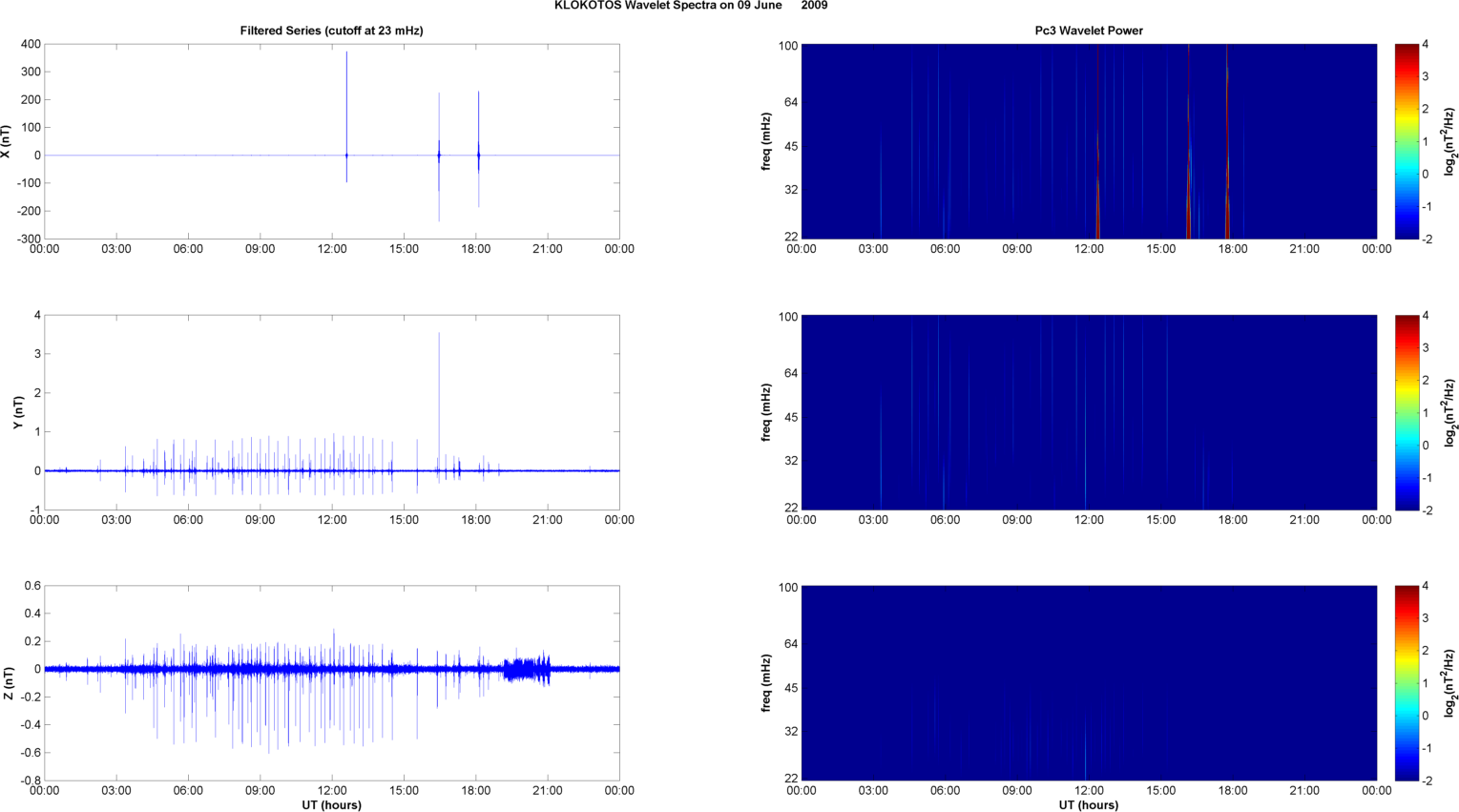Select the Z series noise burst before 21:00
The height and width of the screenshot is (812, 1459).
(527, 668)
